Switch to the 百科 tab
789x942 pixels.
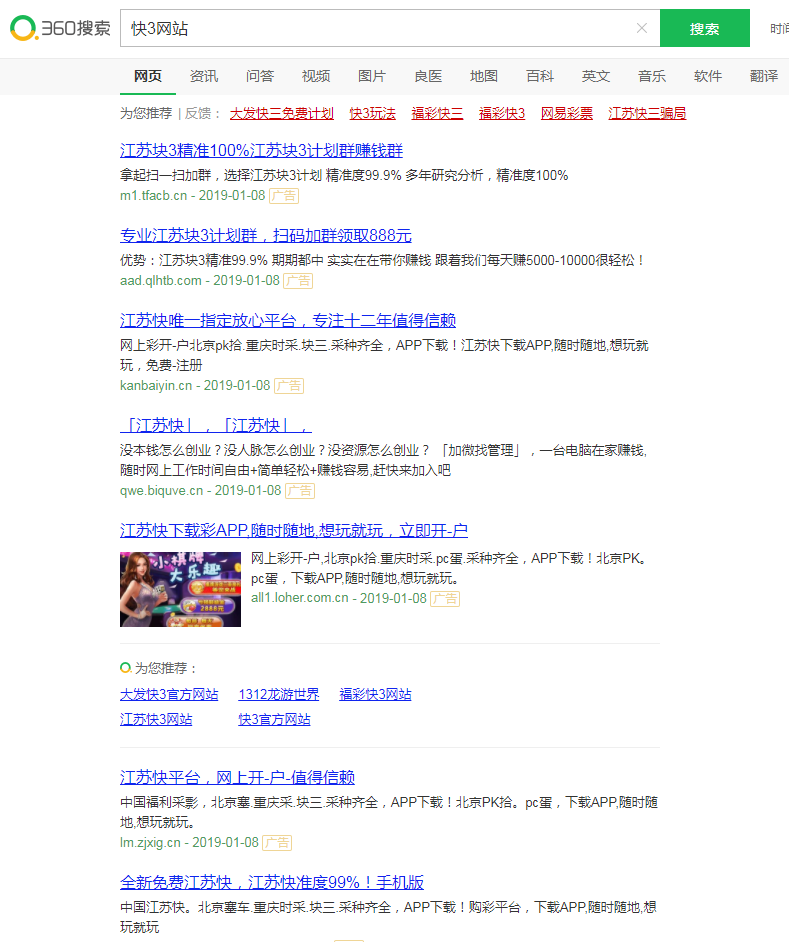tap(540, 76)
